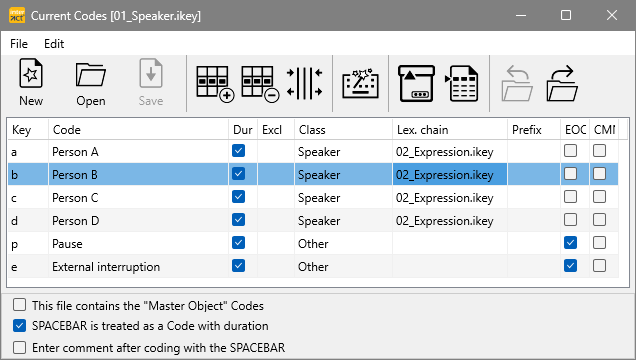Toggle Dur checkbox for Pause
The width and height of the screenshot is (636, 360).
[238, 243]
